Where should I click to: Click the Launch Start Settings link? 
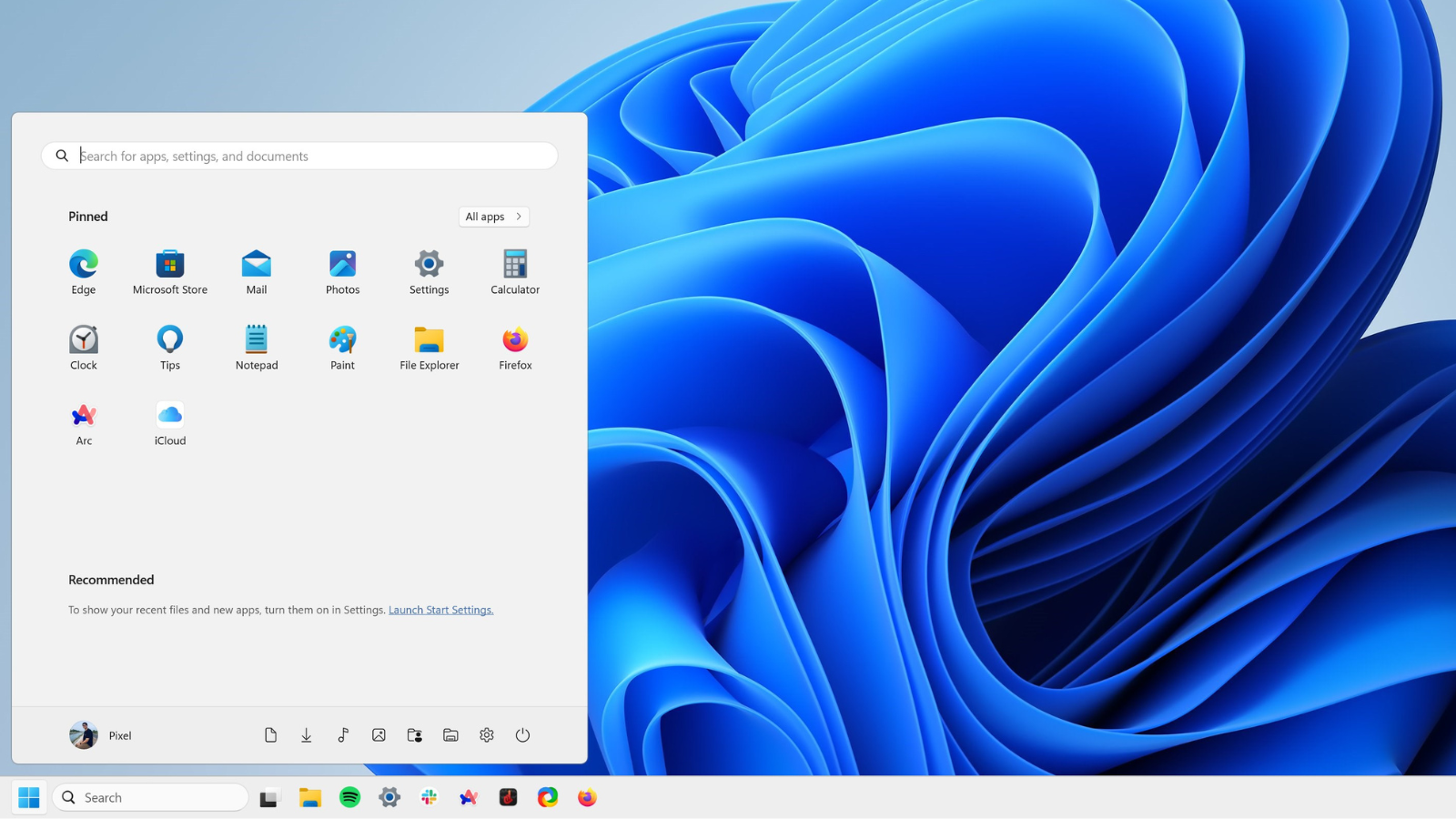440,610
